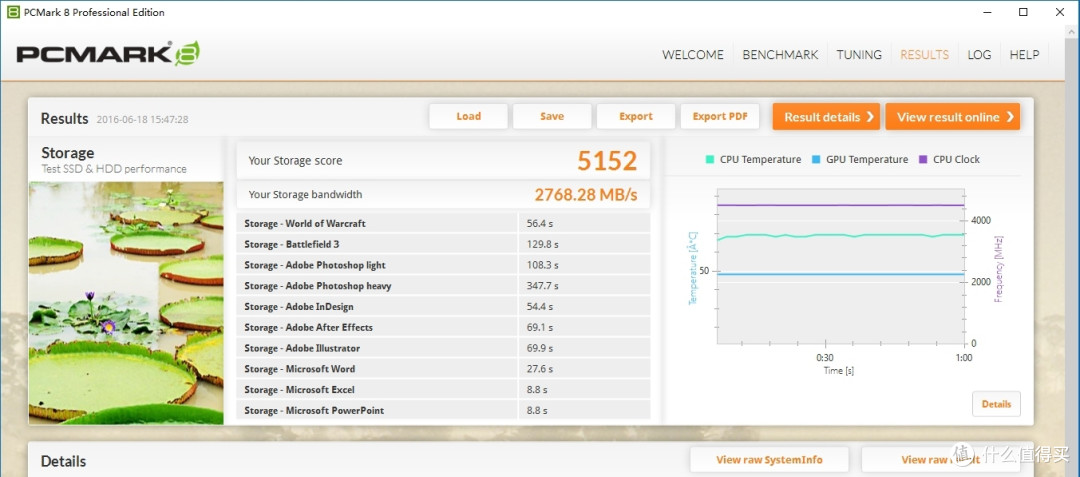Click the Load button

pyautogui.click(x=468, y=116)
